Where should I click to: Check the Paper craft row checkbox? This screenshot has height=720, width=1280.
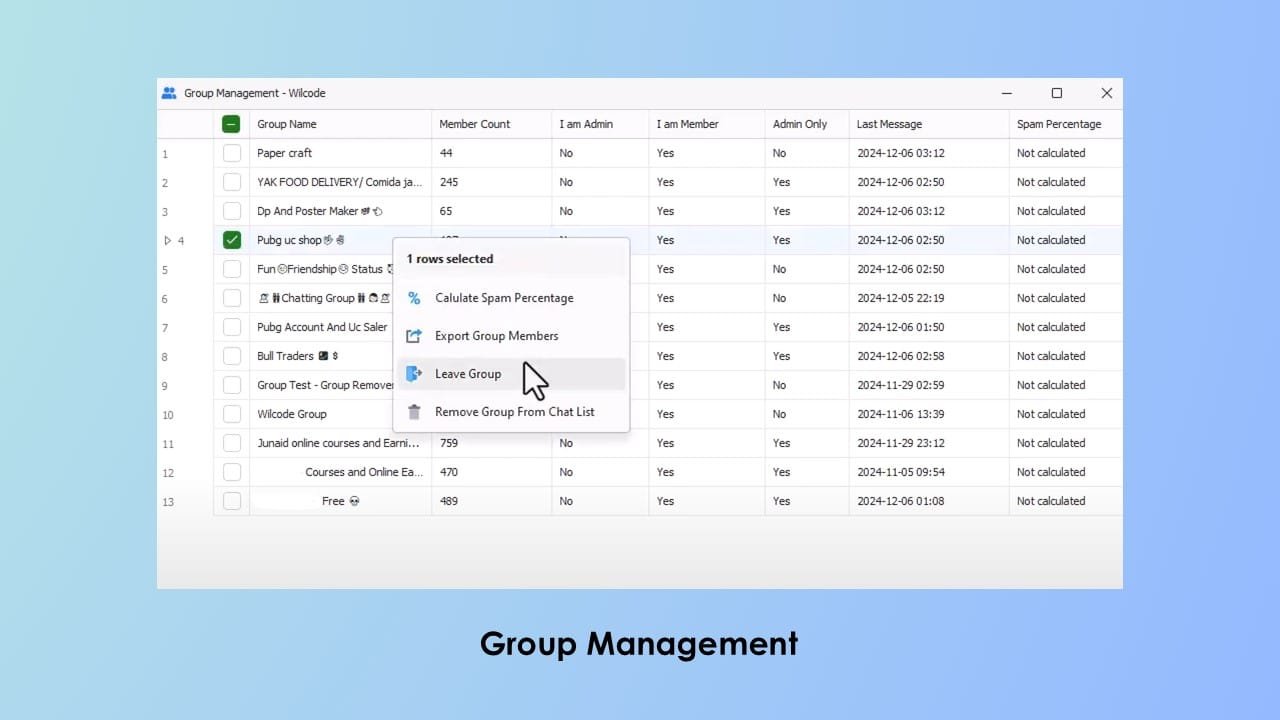(x=232, y=153)
